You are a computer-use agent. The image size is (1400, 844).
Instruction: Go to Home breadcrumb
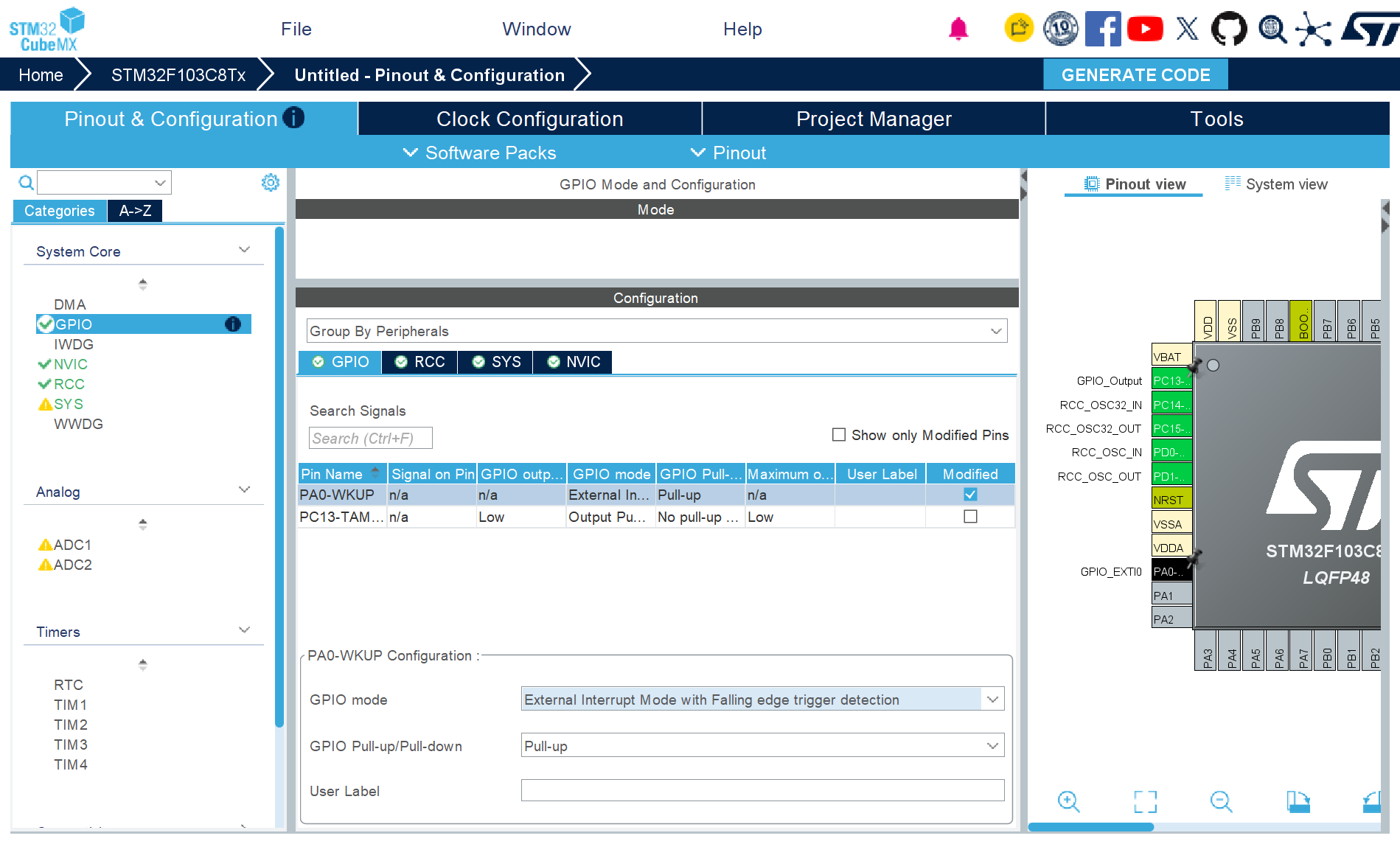click(41, 75)
